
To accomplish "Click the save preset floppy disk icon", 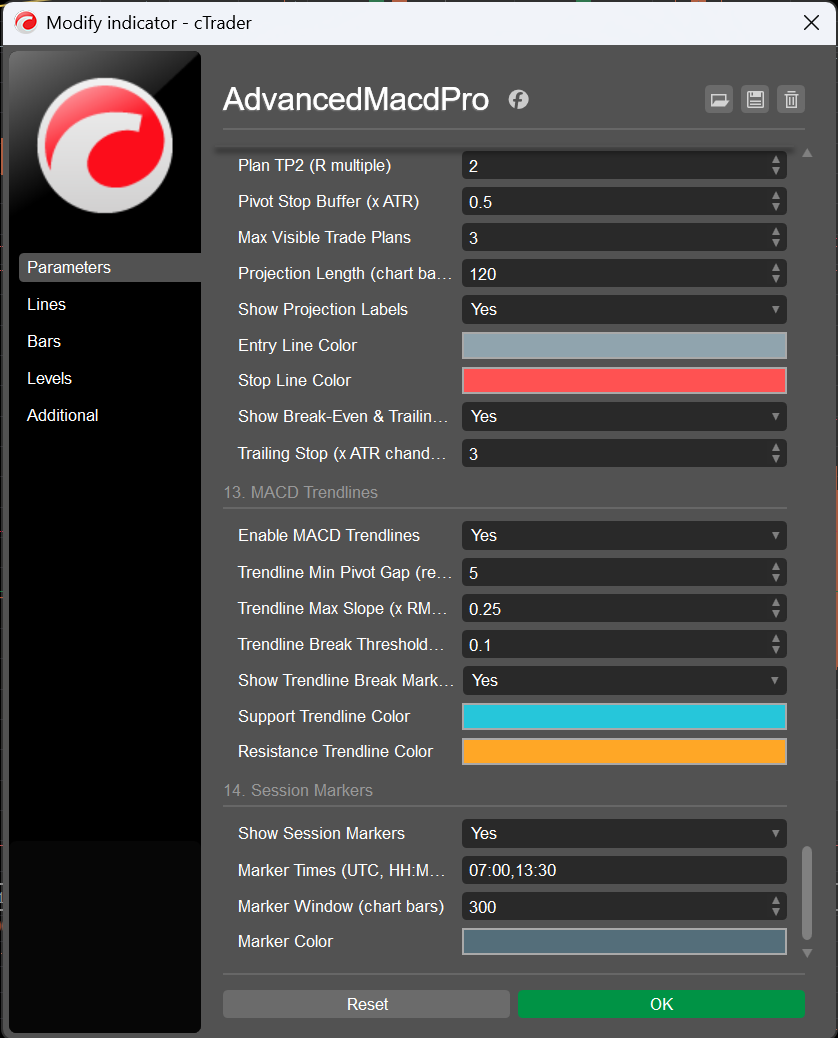I will [x=755, y=100].
